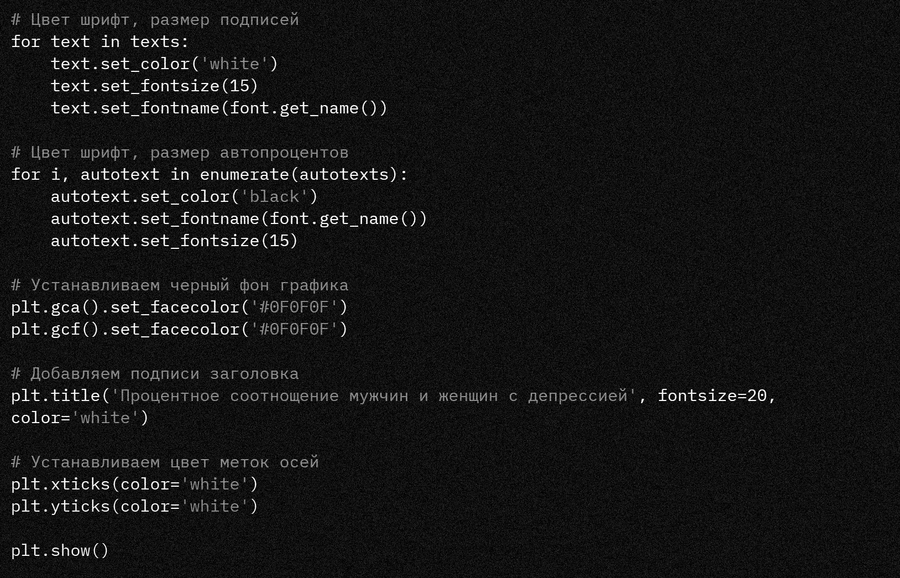Image resolution: width=900 pixels, height=578 pixels.
Task: Place cursor on plt.xticks(color='white') line
Action: click(x=134, y=484)
